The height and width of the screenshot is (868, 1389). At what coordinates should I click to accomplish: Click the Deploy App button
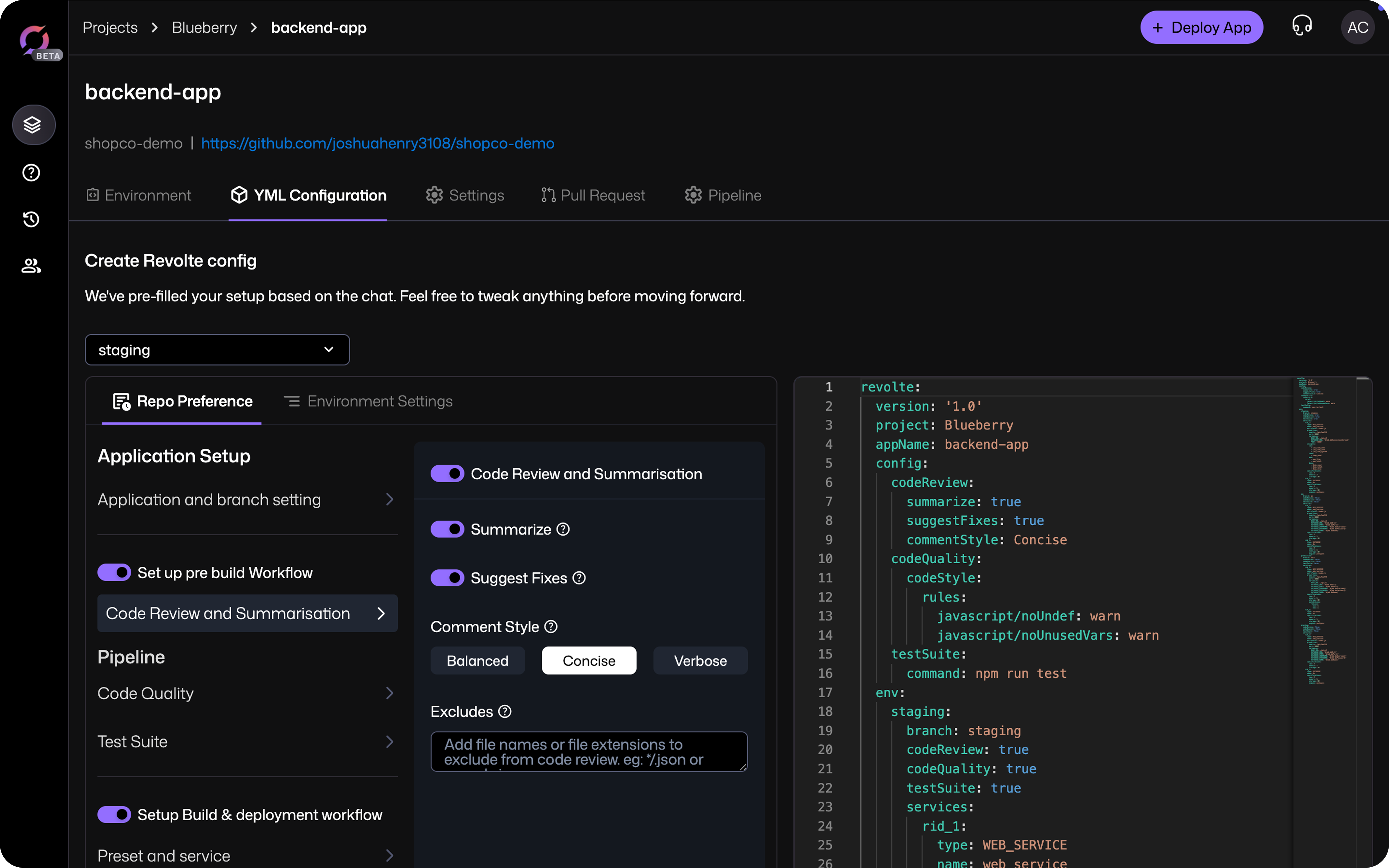pos(1201,28)
